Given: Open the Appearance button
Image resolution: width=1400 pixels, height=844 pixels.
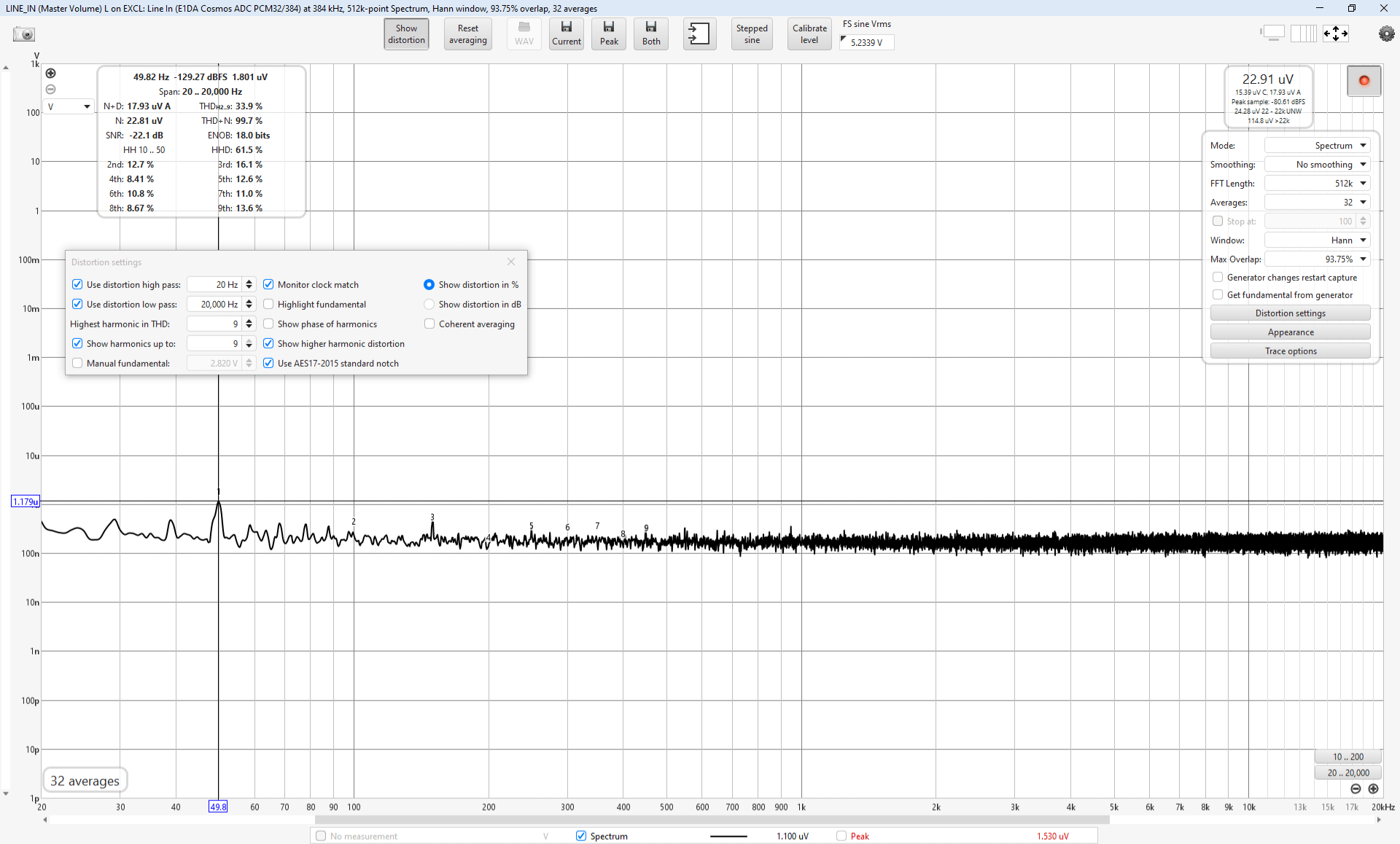Looking at the screenshot, I should coord(1290,332).
